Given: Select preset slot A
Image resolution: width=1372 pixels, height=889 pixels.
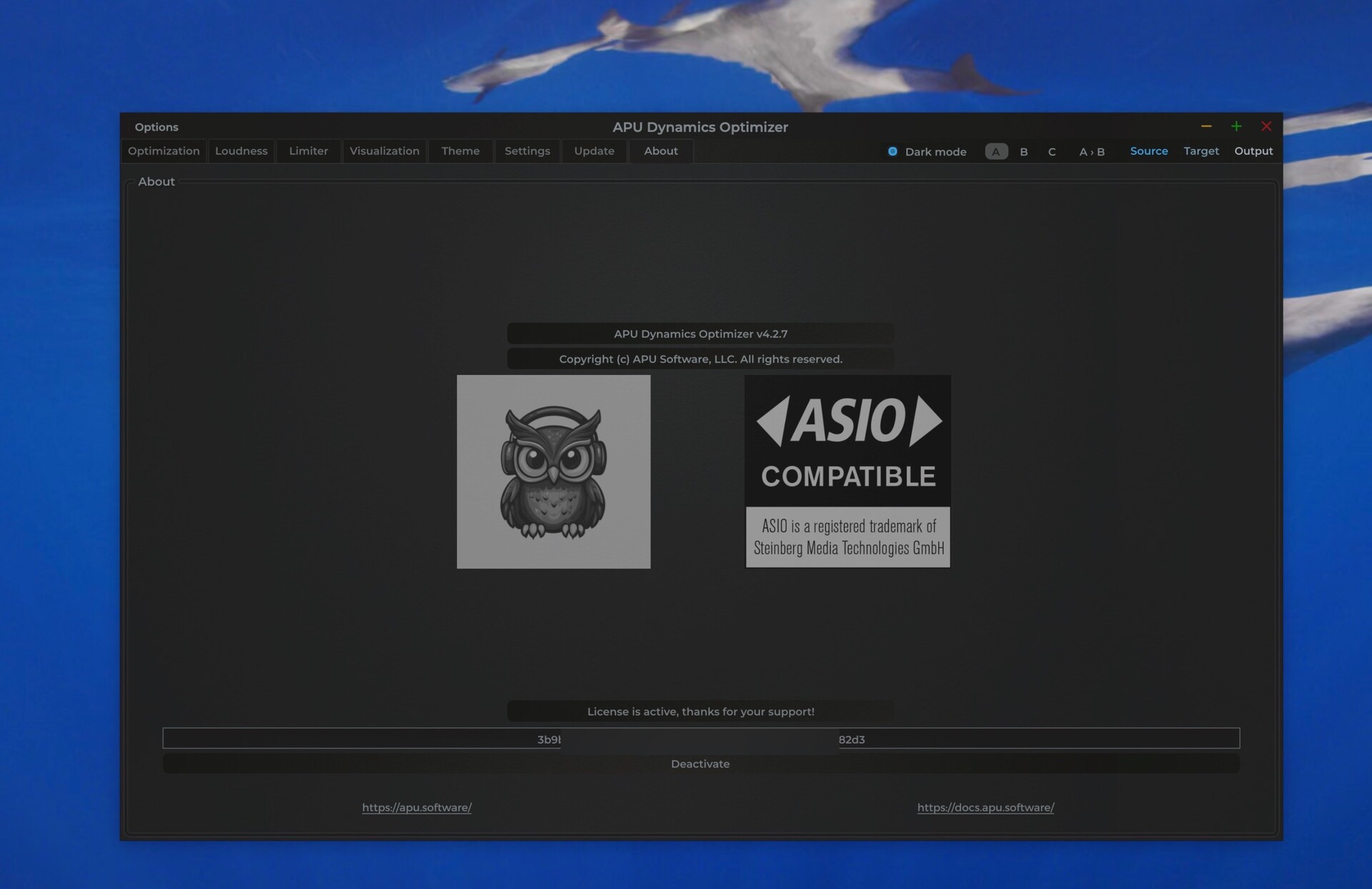Looking at the screenshot, I should click(996, 152).
